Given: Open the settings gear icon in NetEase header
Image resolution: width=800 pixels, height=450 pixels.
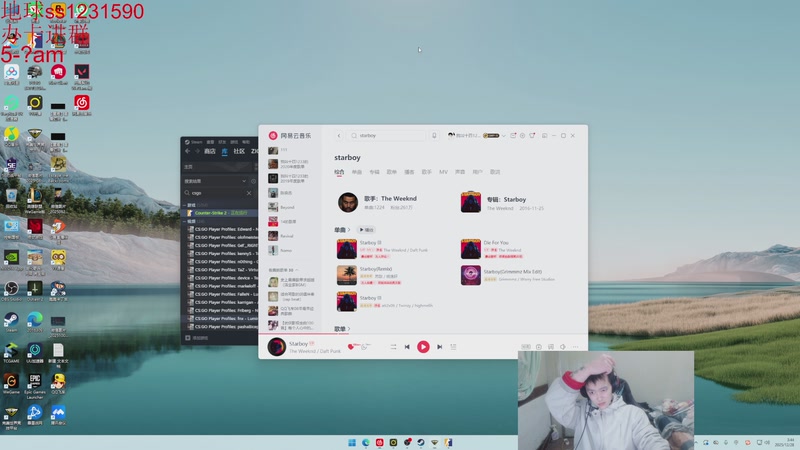Looking at the screenshot, I should click(x=522, y=136).
